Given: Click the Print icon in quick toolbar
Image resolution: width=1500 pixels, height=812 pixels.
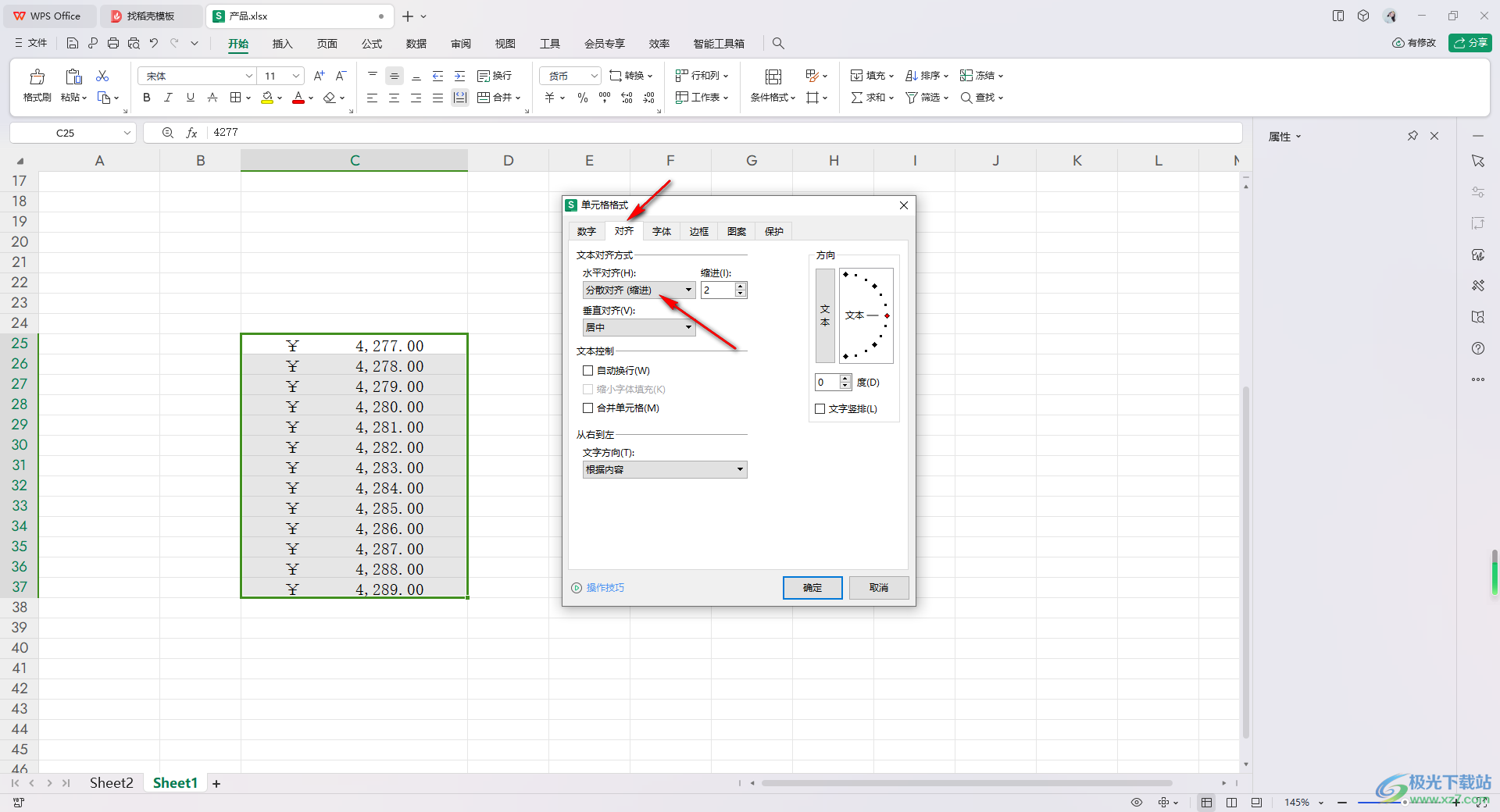Looking at the screenshot, I should pyautogui.click(x=113, y=44).
